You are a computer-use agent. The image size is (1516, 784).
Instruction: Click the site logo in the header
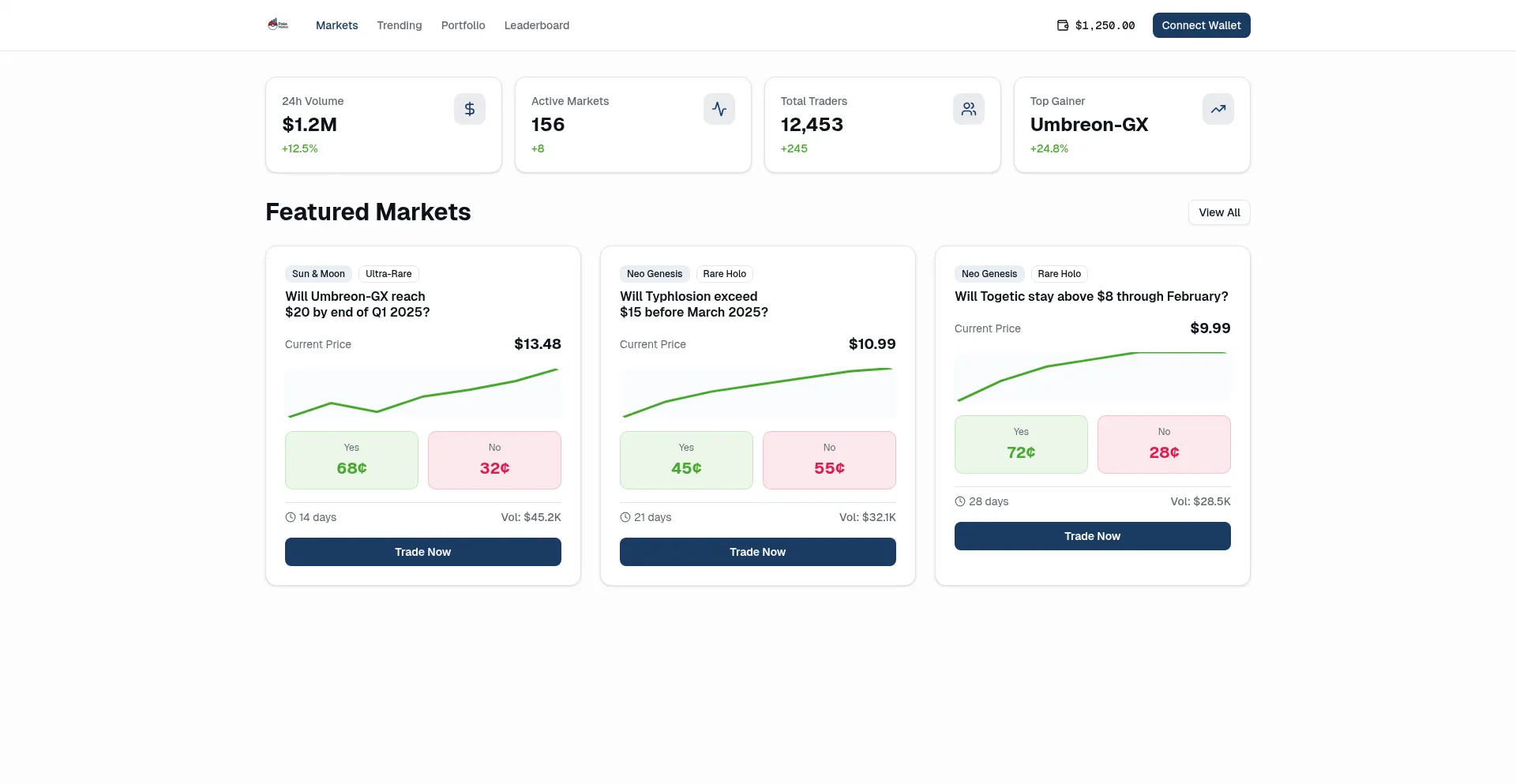278,25
